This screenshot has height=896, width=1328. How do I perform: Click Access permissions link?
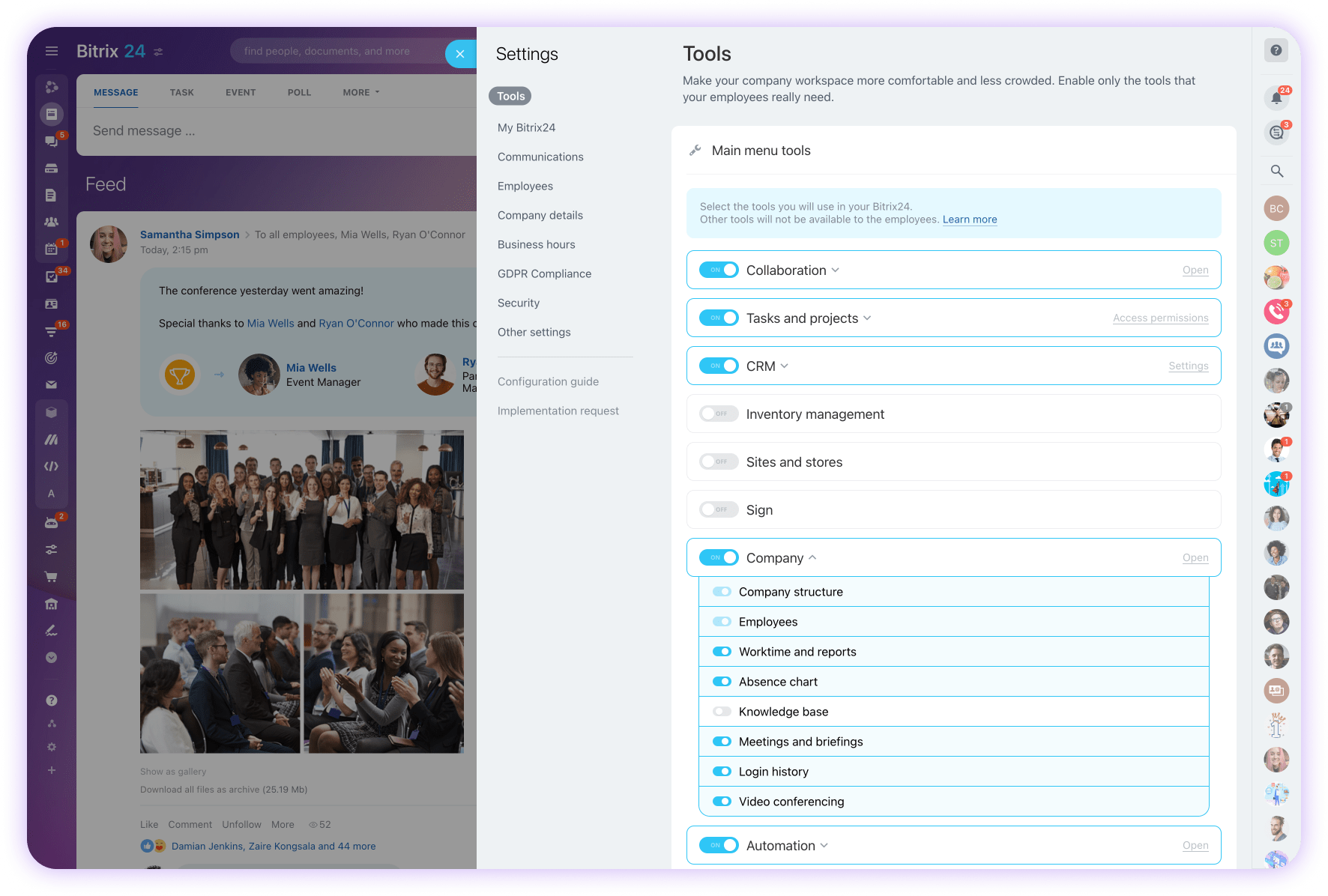coord(1160,318)
